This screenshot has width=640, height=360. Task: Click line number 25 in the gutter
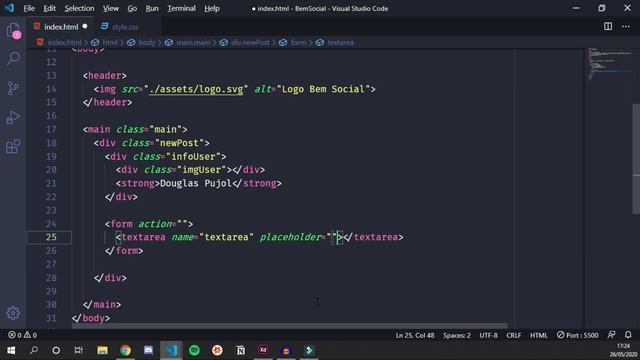(51, 237)
